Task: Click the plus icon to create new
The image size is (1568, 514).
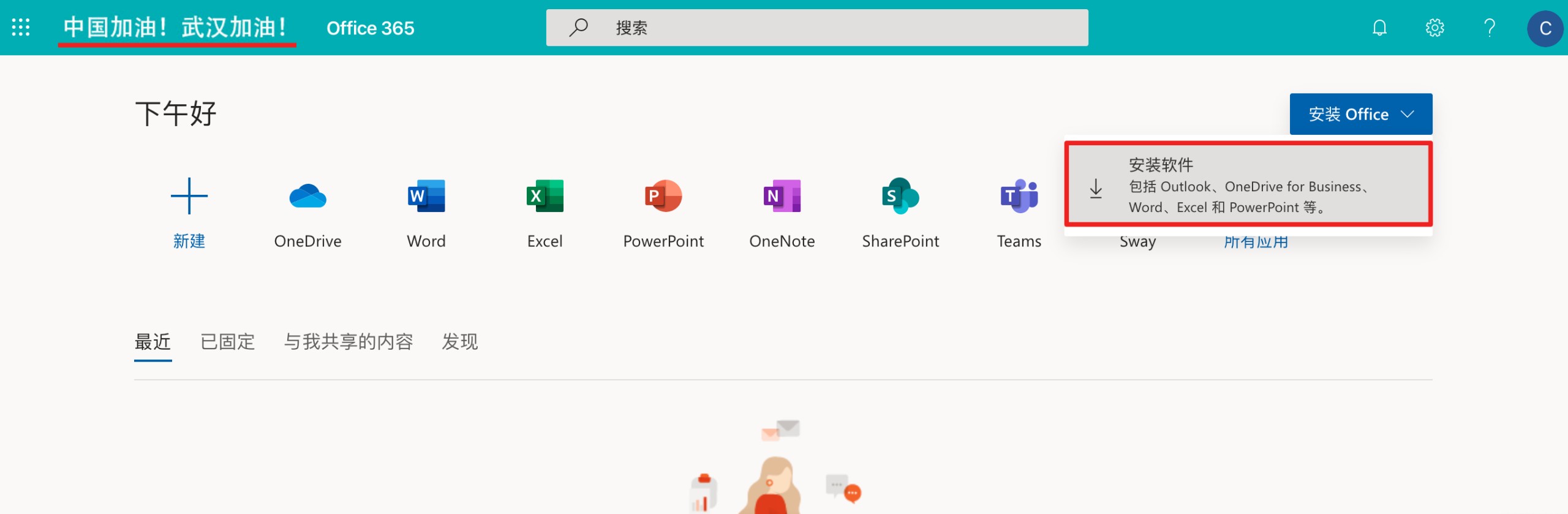Action: (189, 197)
